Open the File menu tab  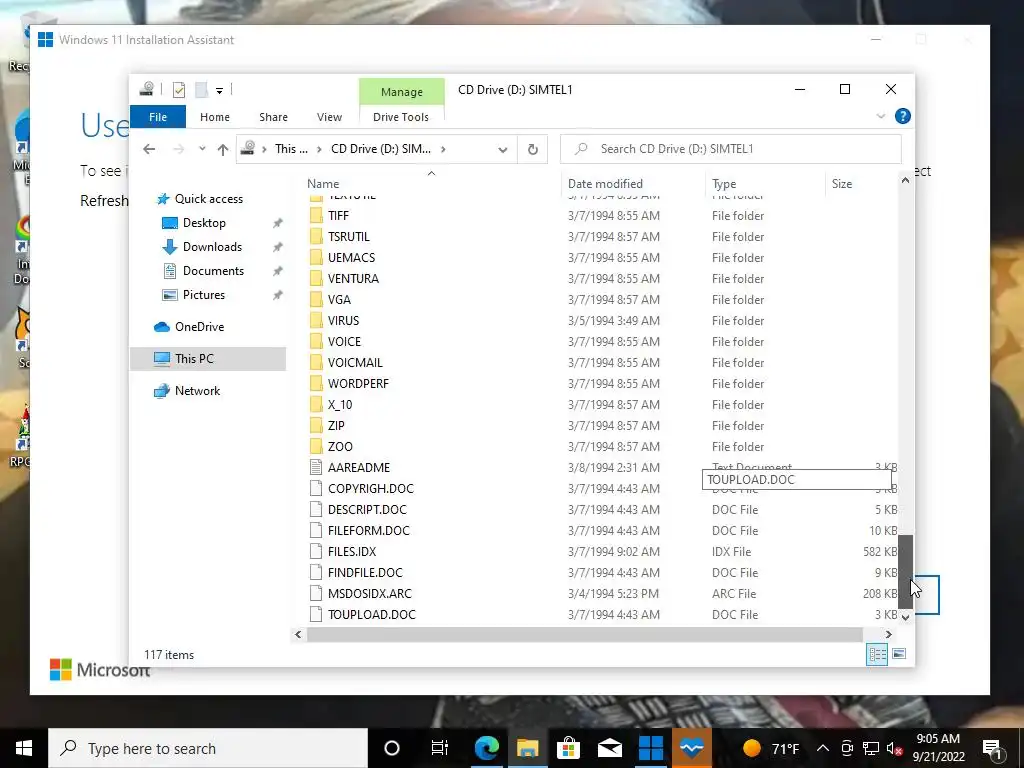point(158,117)
